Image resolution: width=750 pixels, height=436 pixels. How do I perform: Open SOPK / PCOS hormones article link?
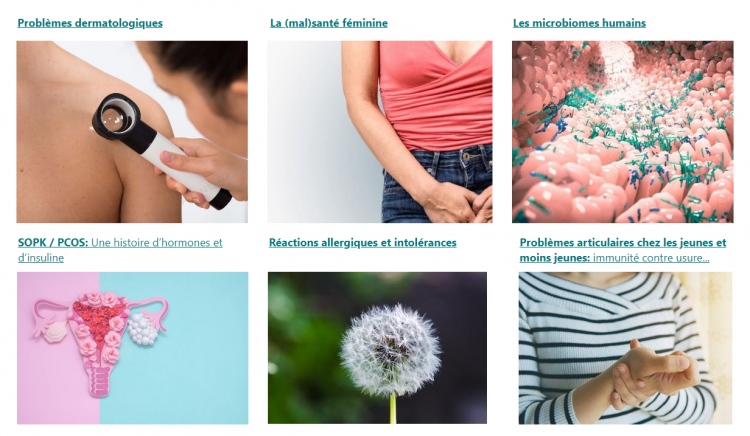(x=120, y=250)
